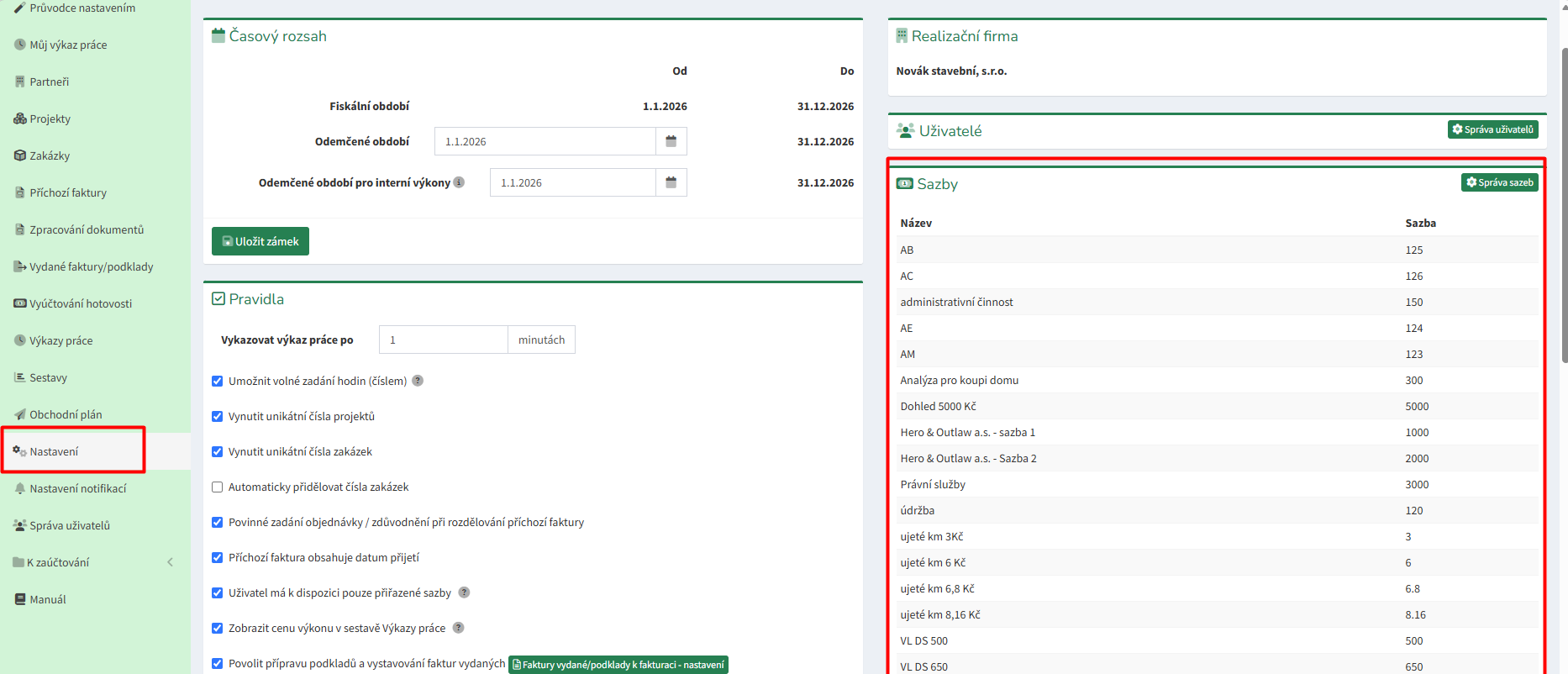Click the report icon beside Sestavy
This screenshot has height=674, width=1568.
(x=20, y=377)
